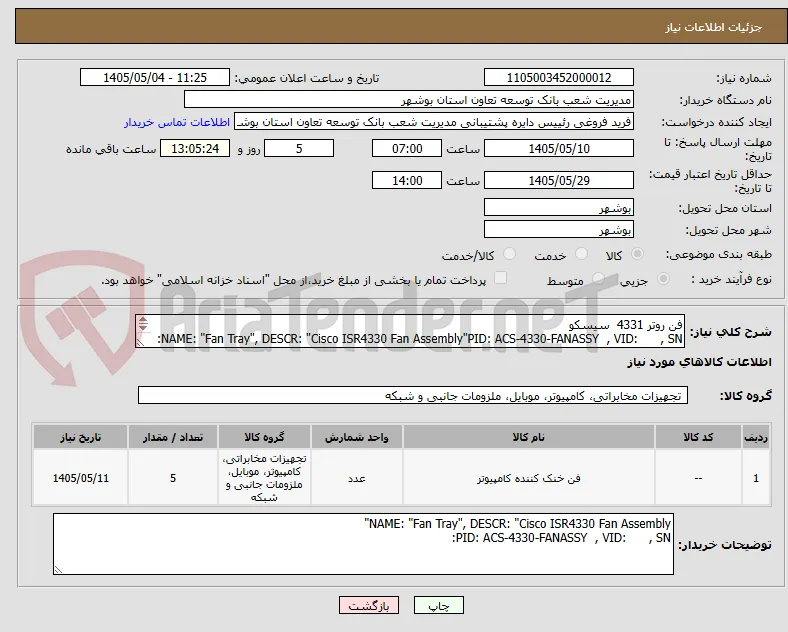This screenshot has height=632, width=788.
Task: Click the unit cell عدد
Action: [x=357, y=478]
